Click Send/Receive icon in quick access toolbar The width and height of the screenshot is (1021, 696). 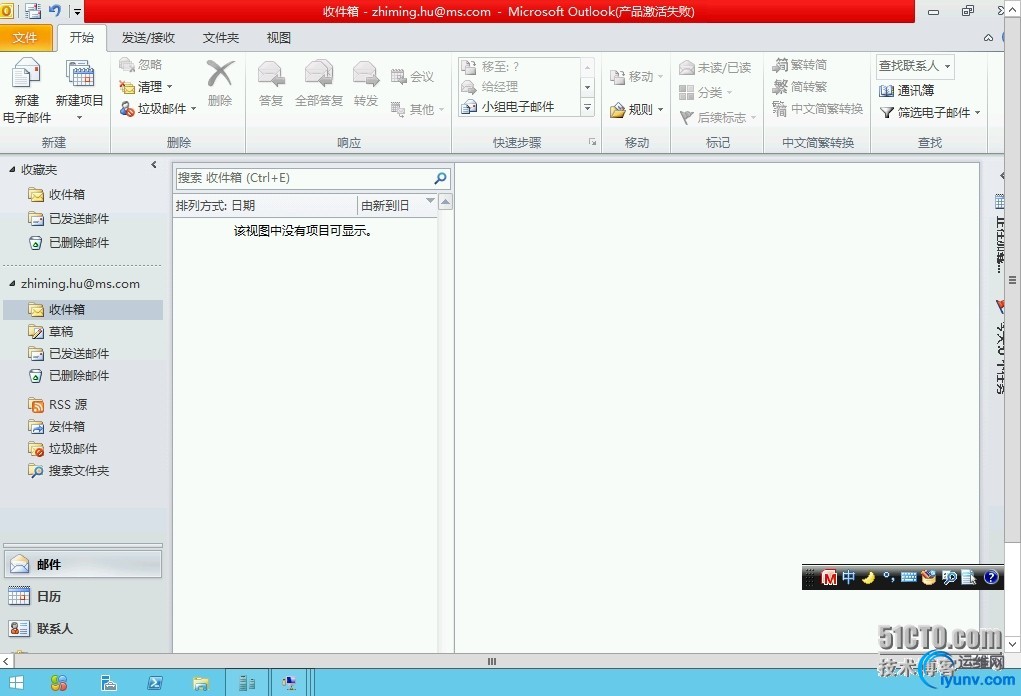pyautogui.click(x=33, y=10)
